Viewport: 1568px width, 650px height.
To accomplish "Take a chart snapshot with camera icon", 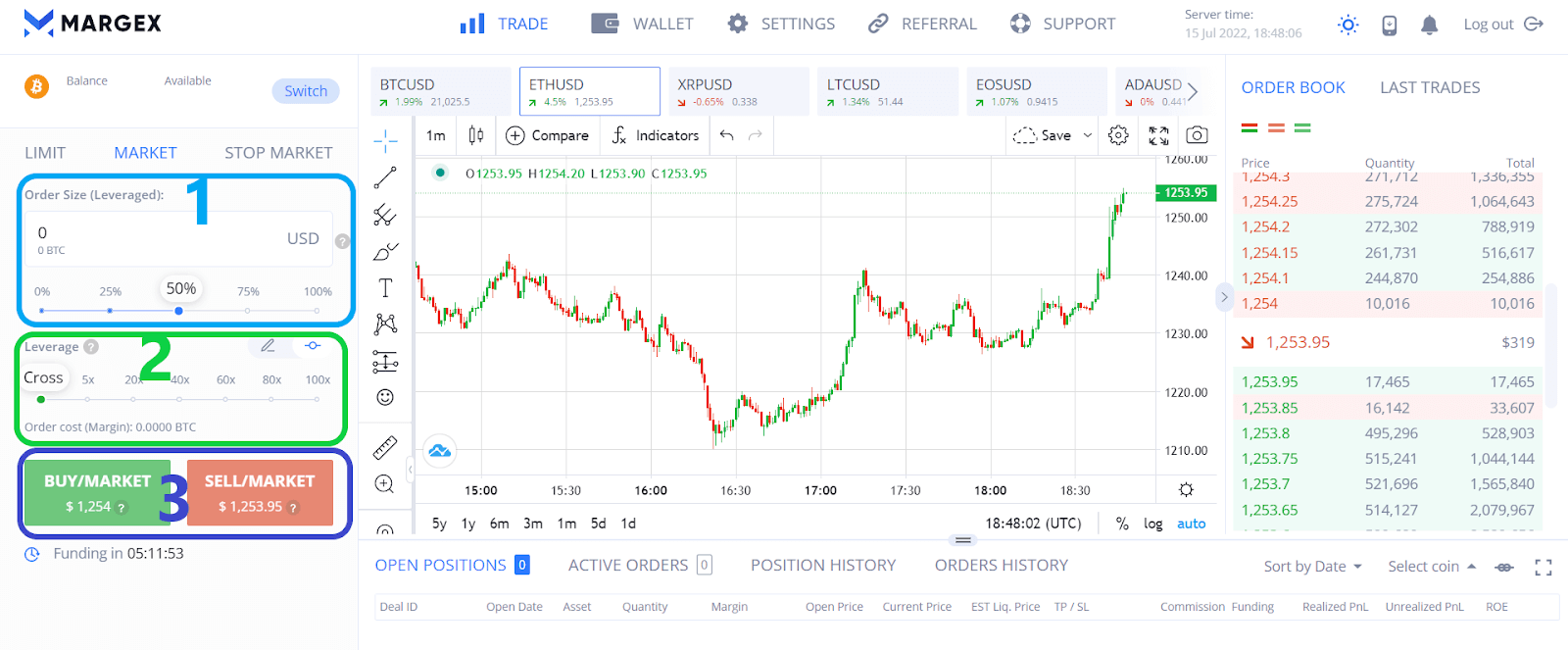I will click(1197, 135).
